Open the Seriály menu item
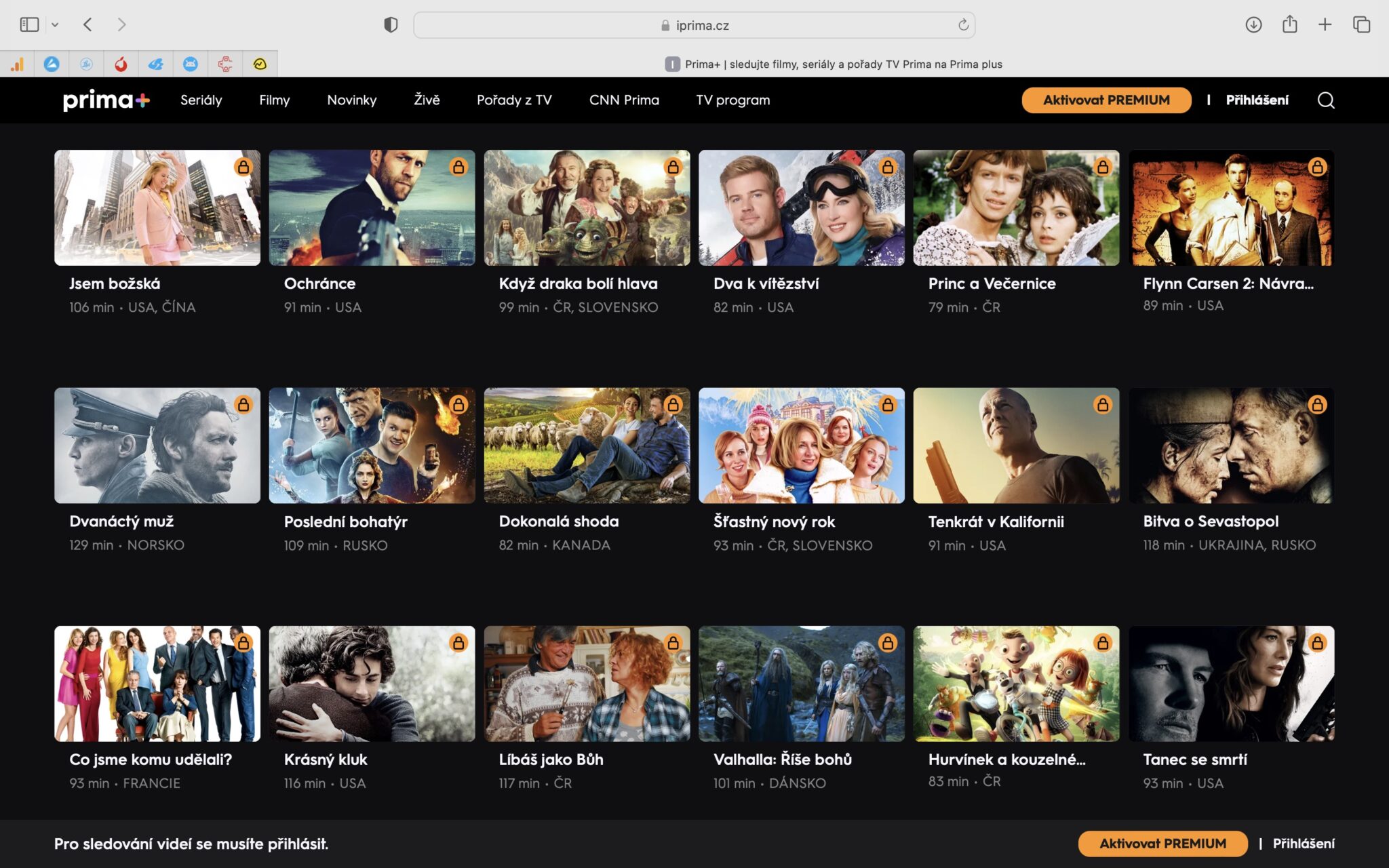This screenshot has height=868, width=1389. coord(201,100)
